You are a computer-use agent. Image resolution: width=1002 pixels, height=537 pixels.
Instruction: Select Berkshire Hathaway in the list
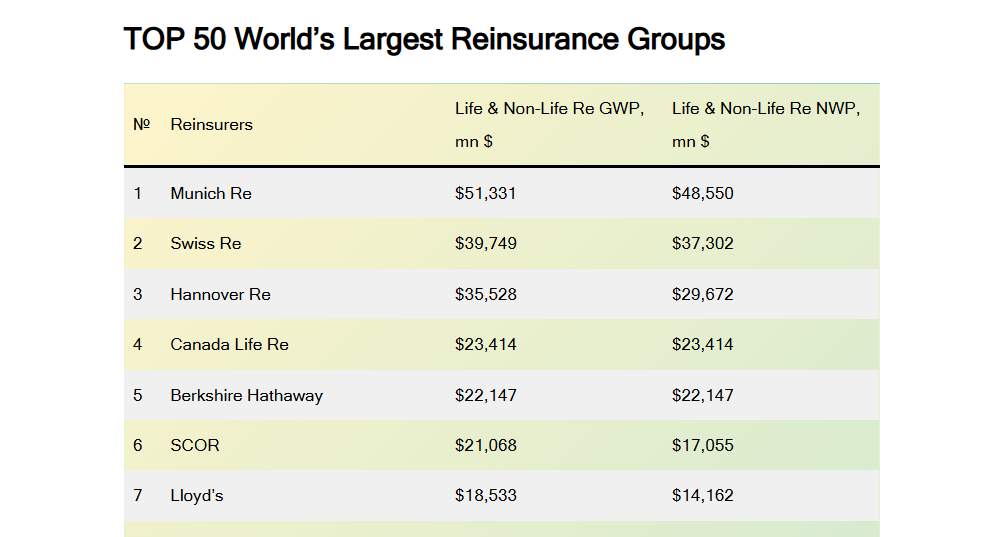pos(246,395)
